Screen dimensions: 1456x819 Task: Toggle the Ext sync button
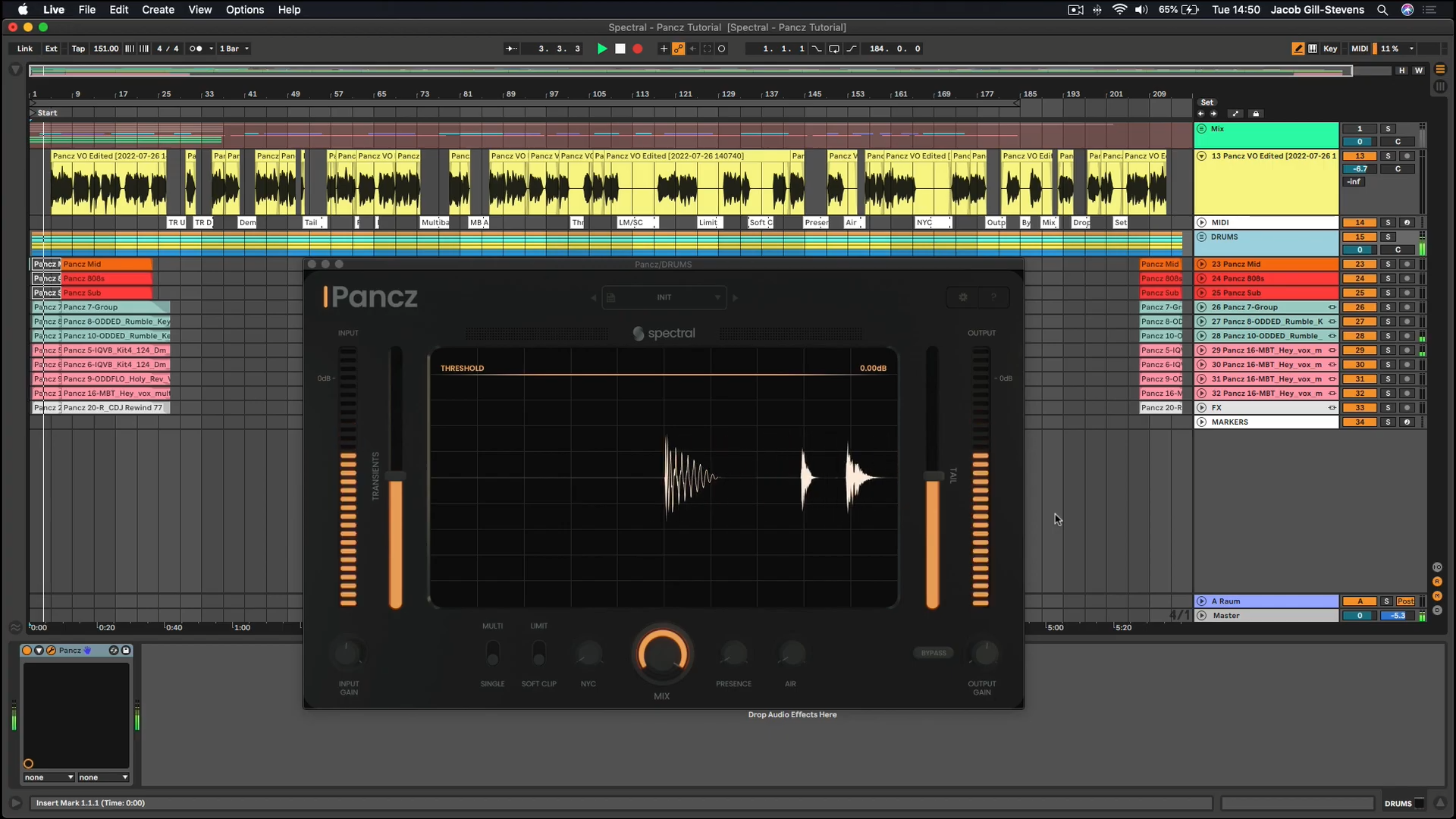pos(51,49)
